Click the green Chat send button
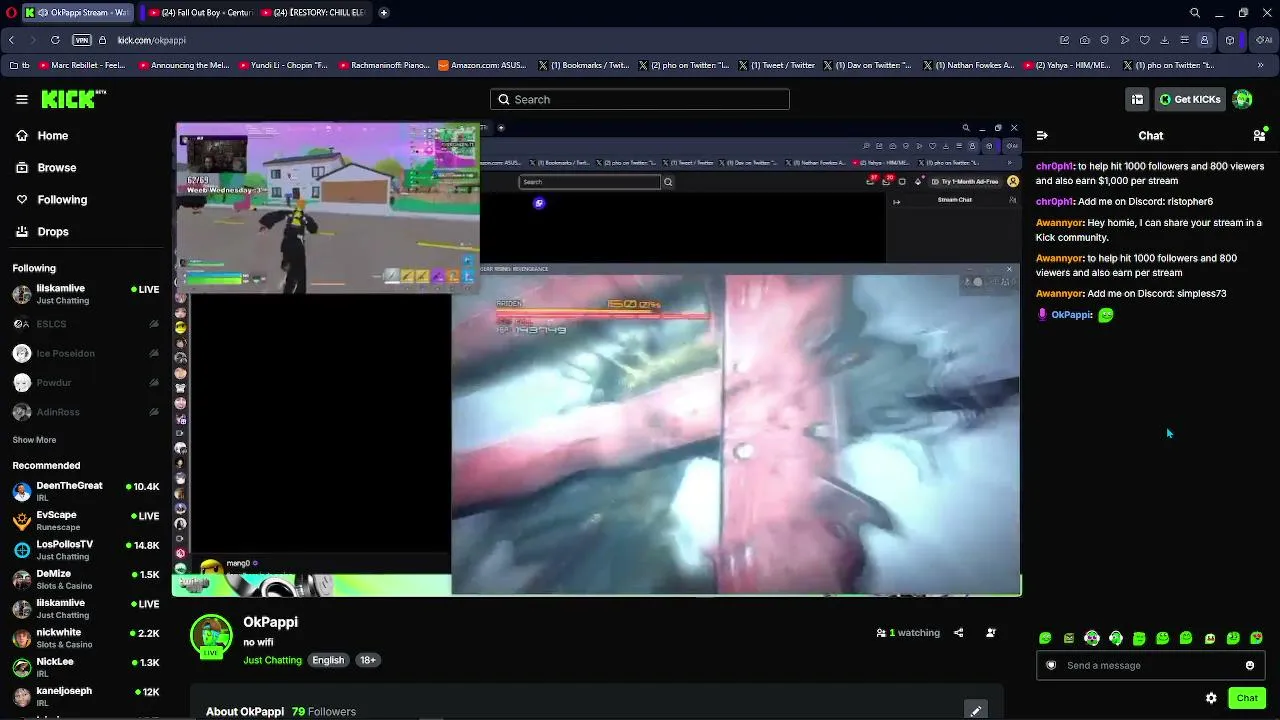 click(1247, 698)
